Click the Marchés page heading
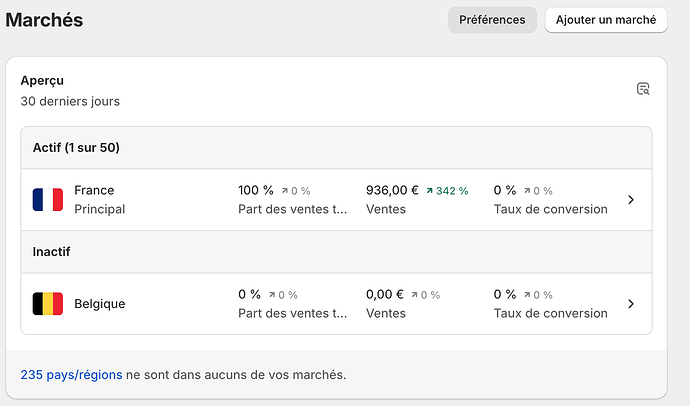Image resolution: width=690 pixels, height=406 pixels. click(x=45, y=20)
